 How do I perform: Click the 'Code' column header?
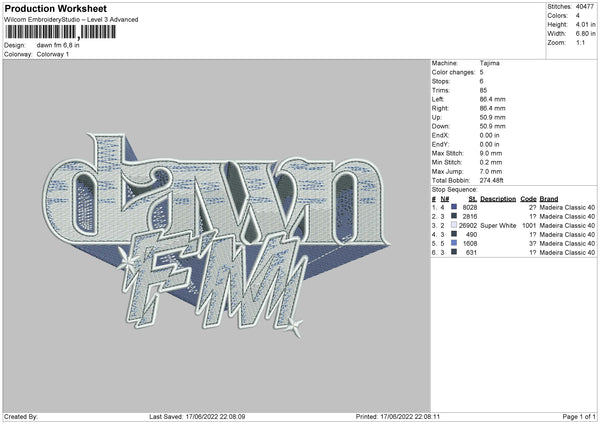(528, 199)
